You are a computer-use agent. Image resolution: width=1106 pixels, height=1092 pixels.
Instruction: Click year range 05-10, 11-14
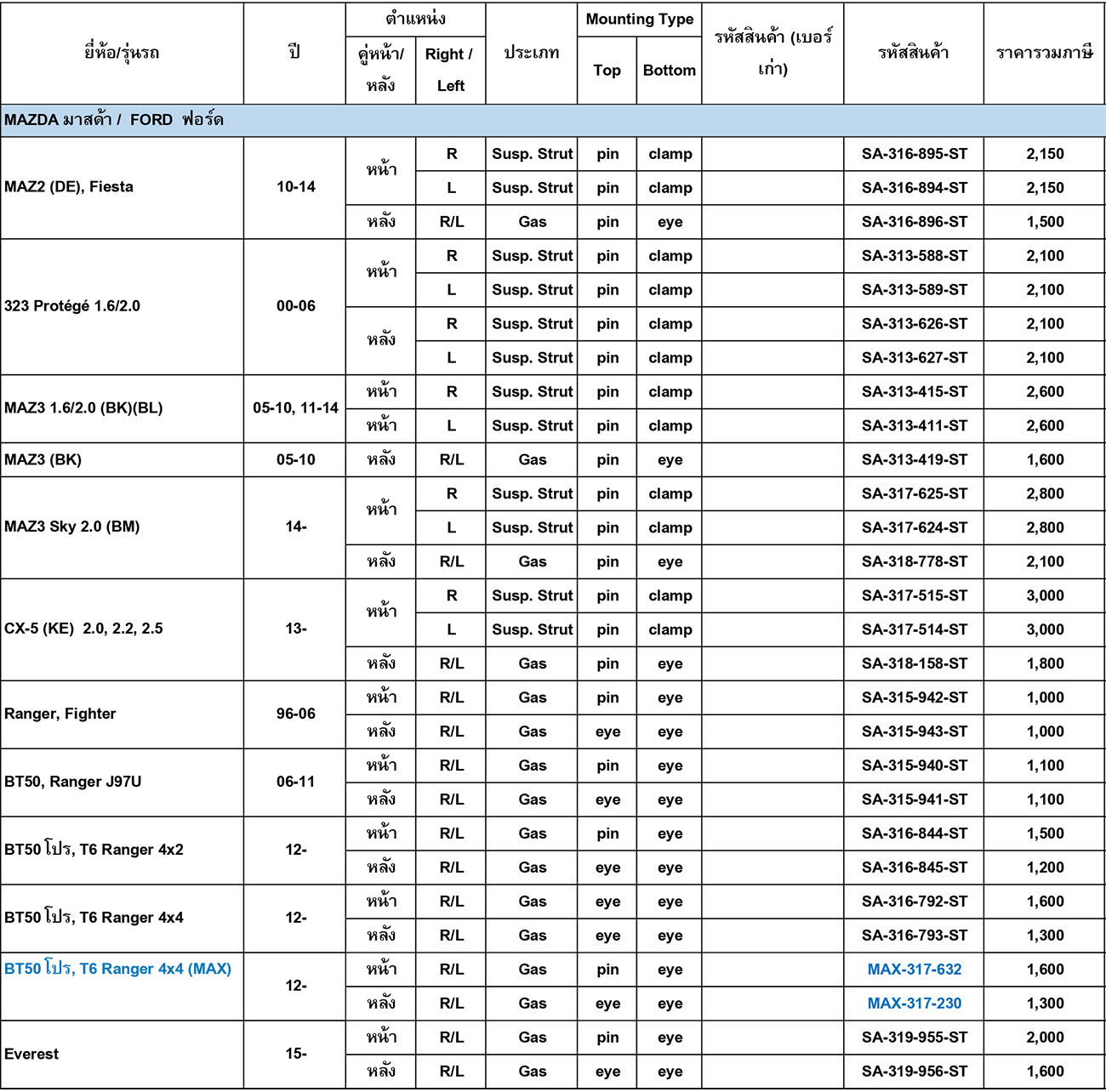pyautogui.click(x=295, y=408)
